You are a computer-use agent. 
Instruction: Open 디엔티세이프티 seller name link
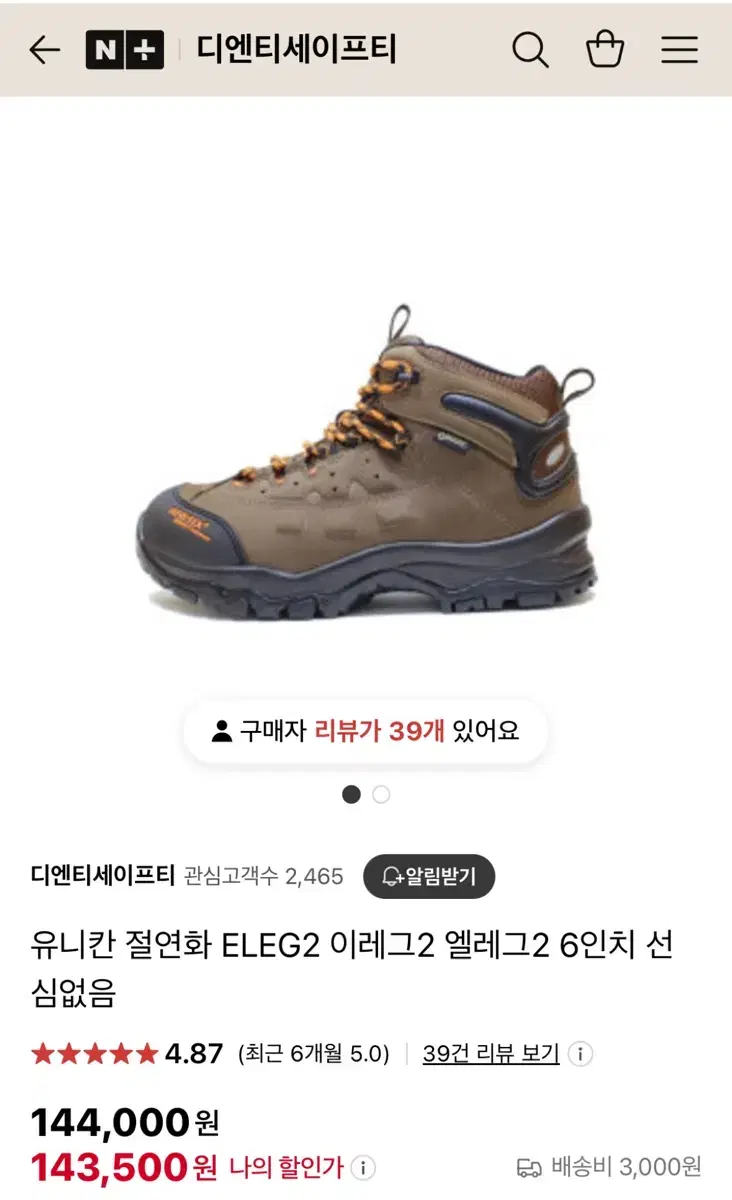(103, 876)
